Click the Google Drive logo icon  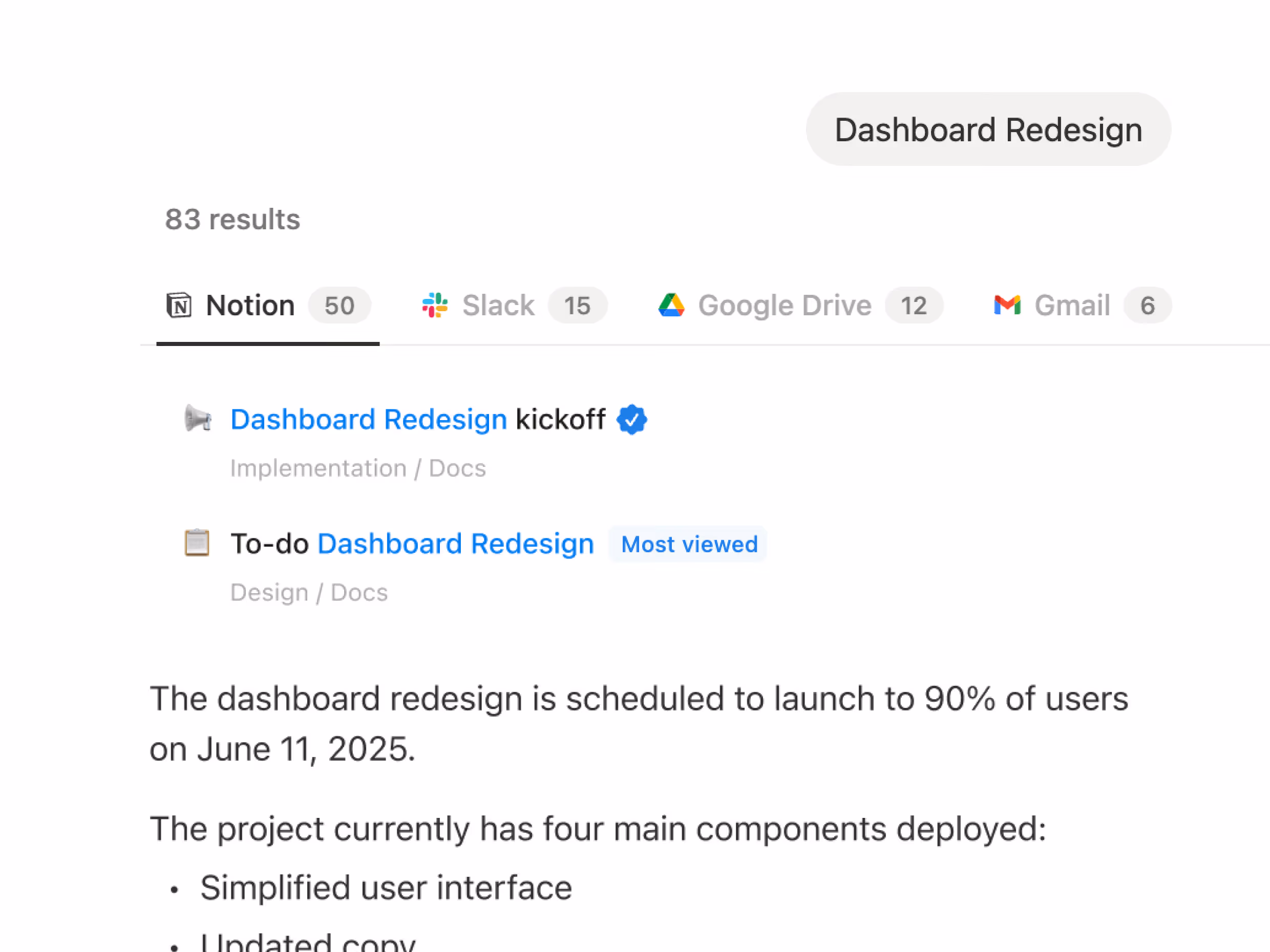671,305
